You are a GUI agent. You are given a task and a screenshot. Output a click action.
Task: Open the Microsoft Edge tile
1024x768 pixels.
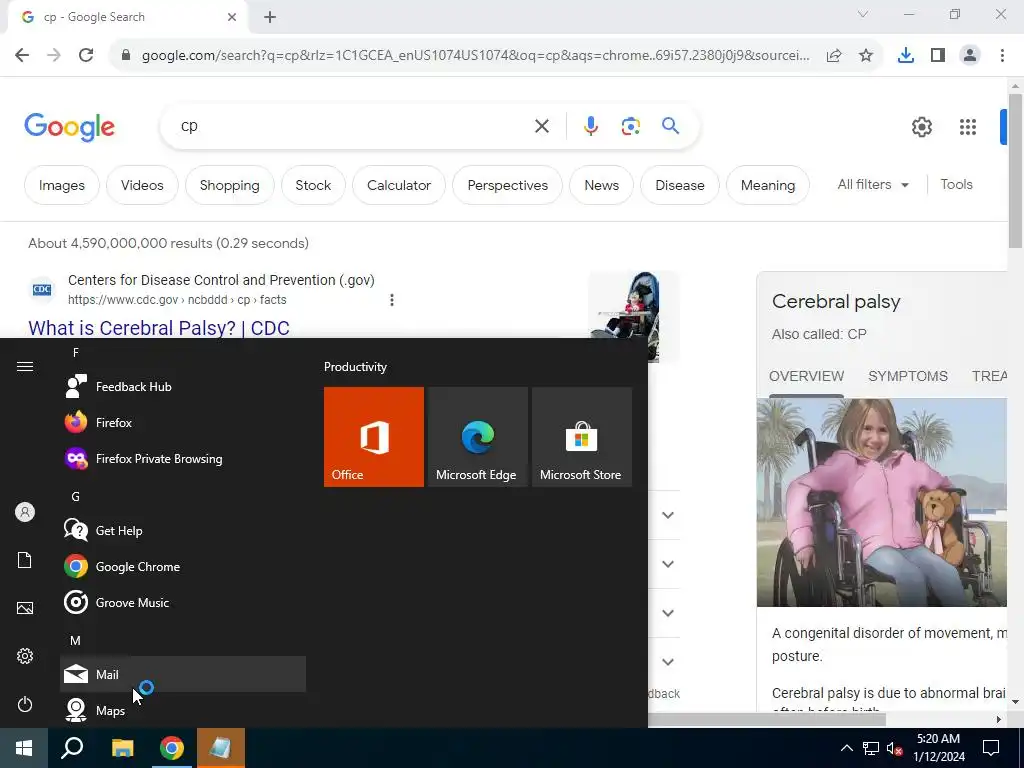tap(477, 437)
